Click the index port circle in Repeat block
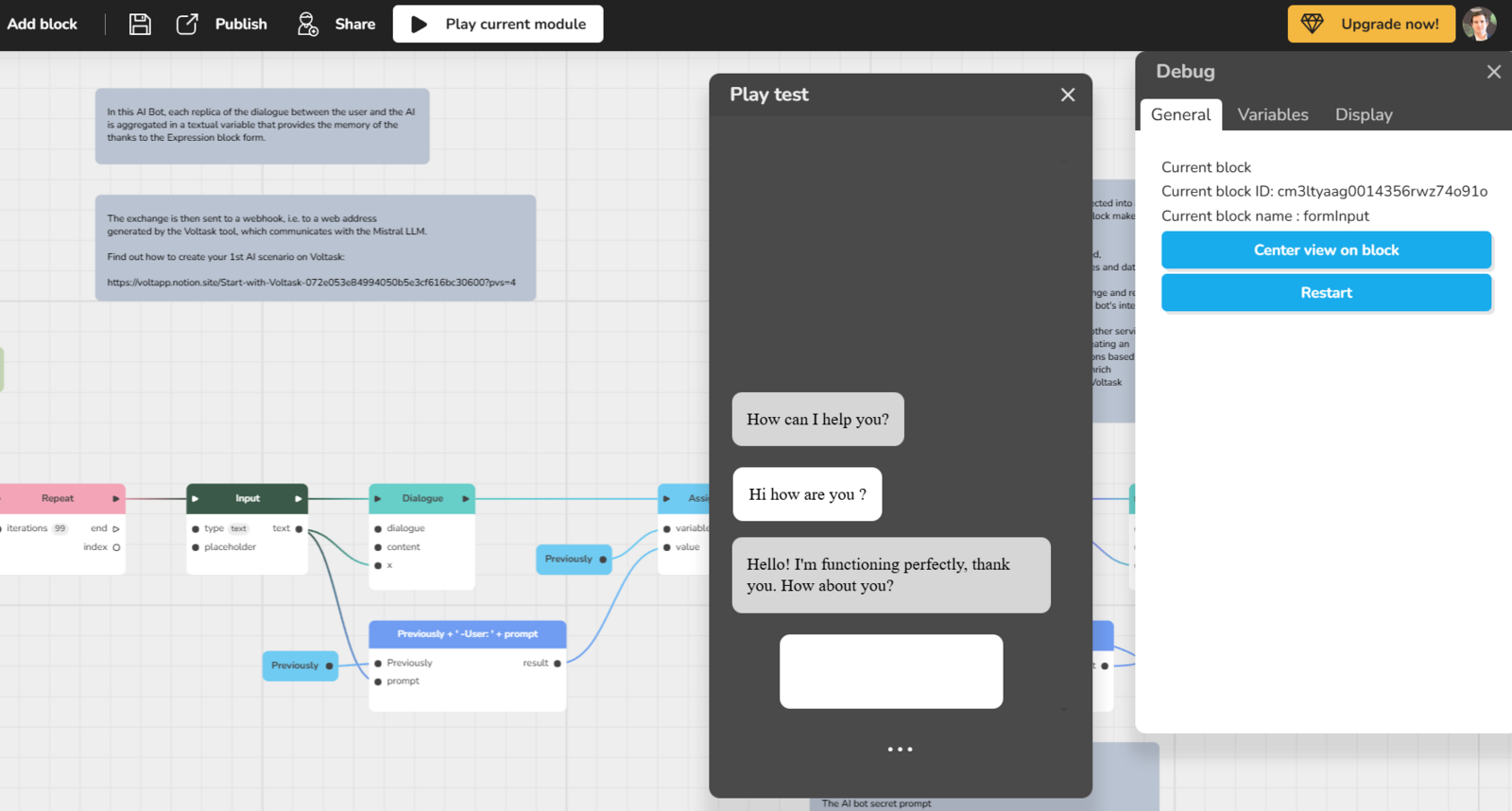 click(116, 547)
